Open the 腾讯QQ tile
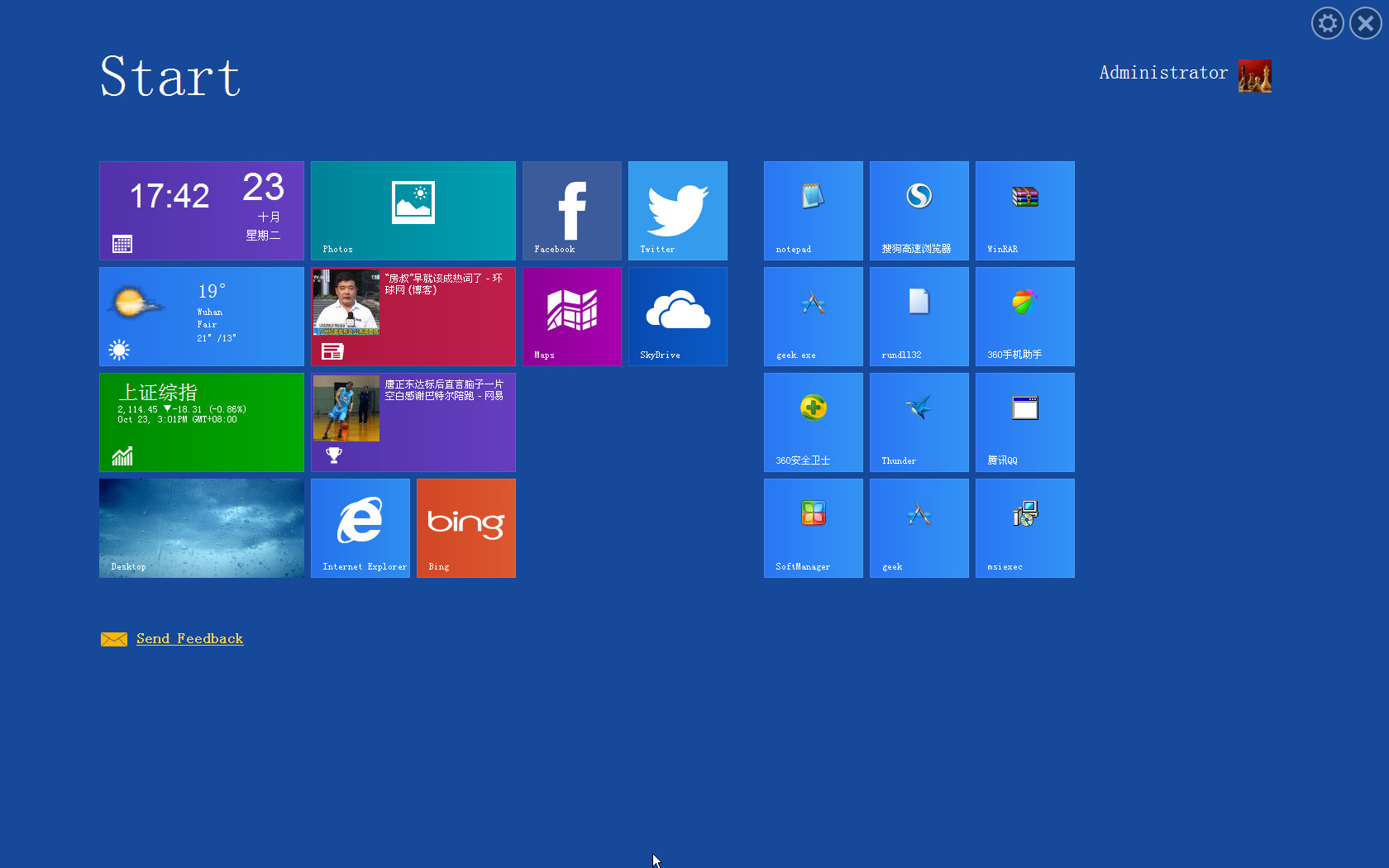The width and height of the screenshot is (1389, 868). 1025,422
